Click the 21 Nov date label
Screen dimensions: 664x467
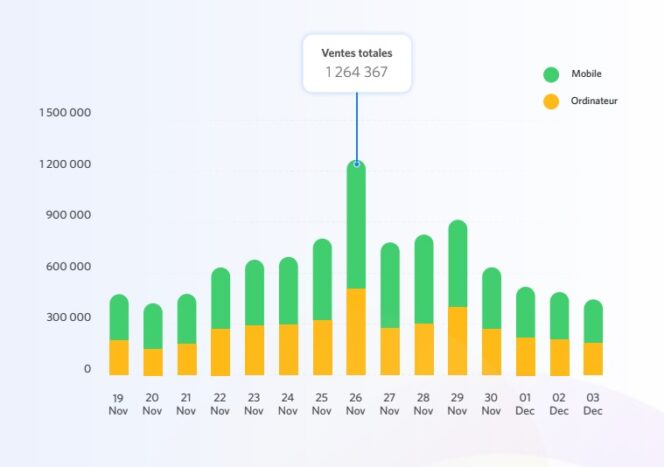pos(186,405)
